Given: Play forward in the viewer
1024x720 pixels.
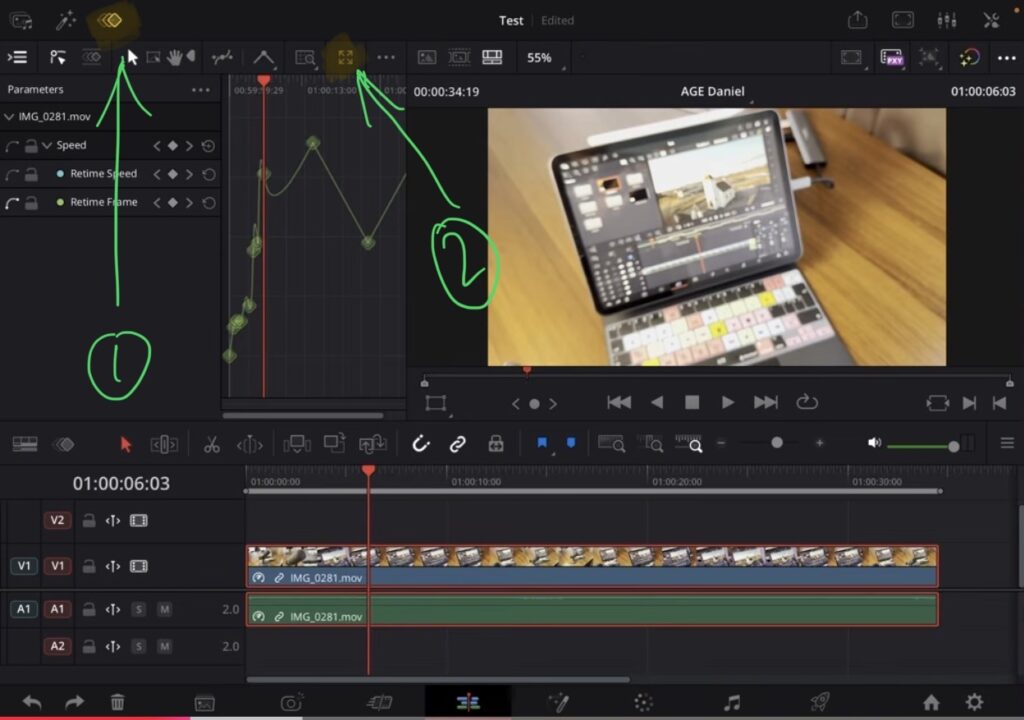Looking at the screenshot, I should (x=728, y=402).
